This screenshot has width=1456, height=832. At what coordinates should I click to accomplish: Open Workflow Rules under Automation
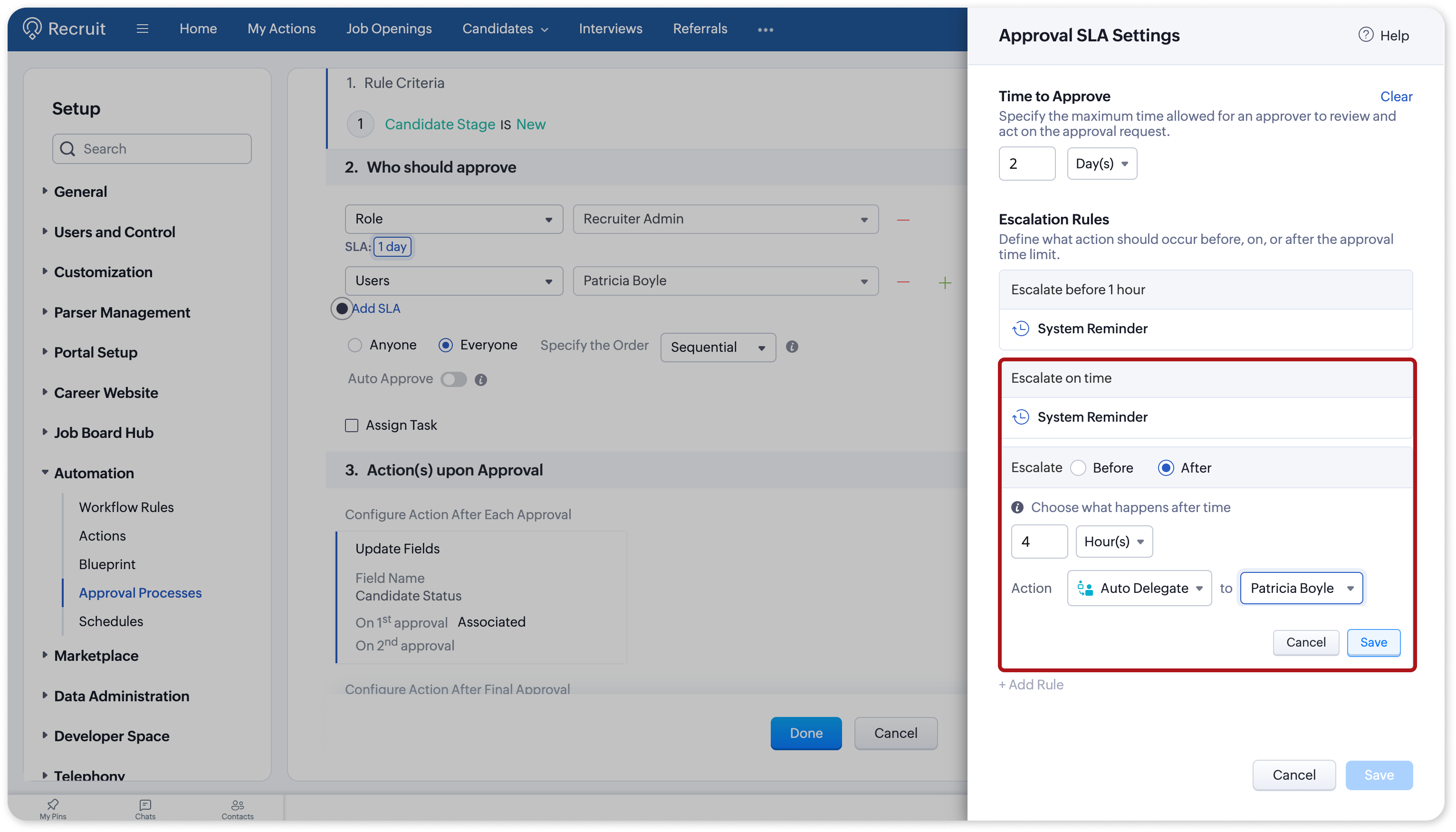126,507
